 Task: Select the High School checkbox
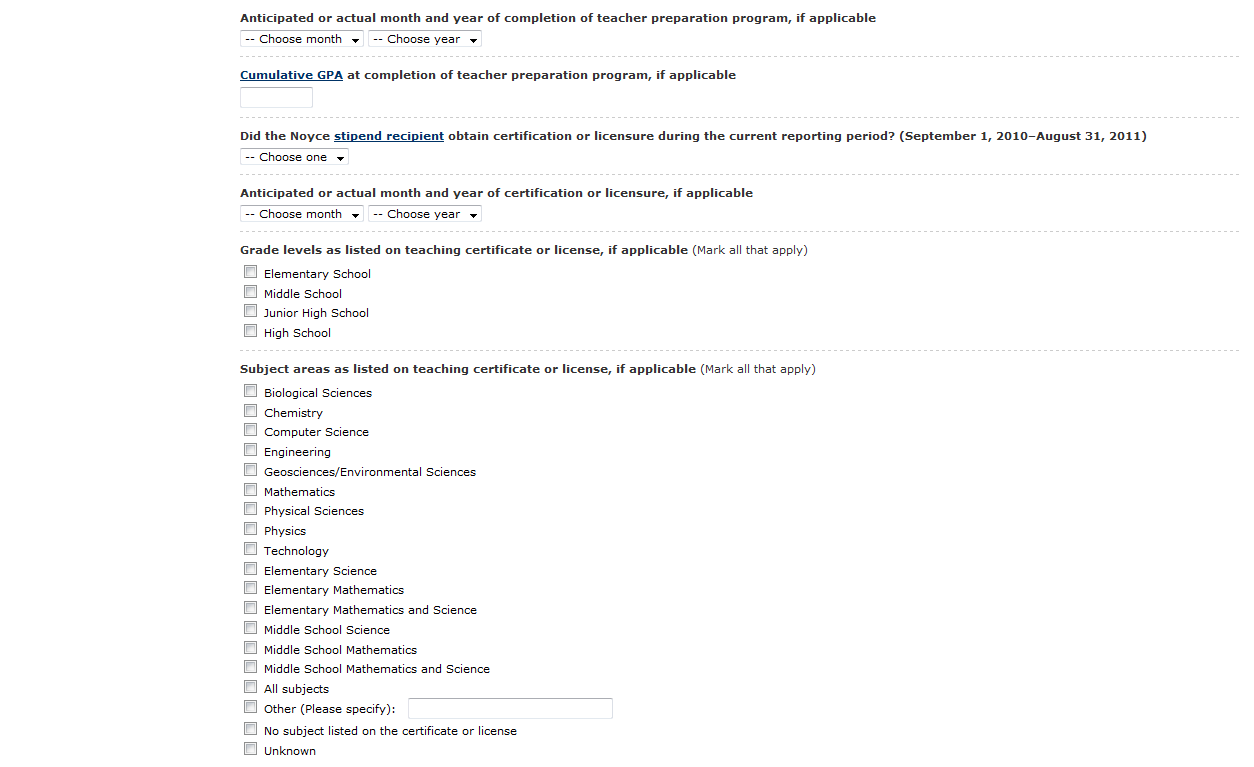click(x=250, y=331)
